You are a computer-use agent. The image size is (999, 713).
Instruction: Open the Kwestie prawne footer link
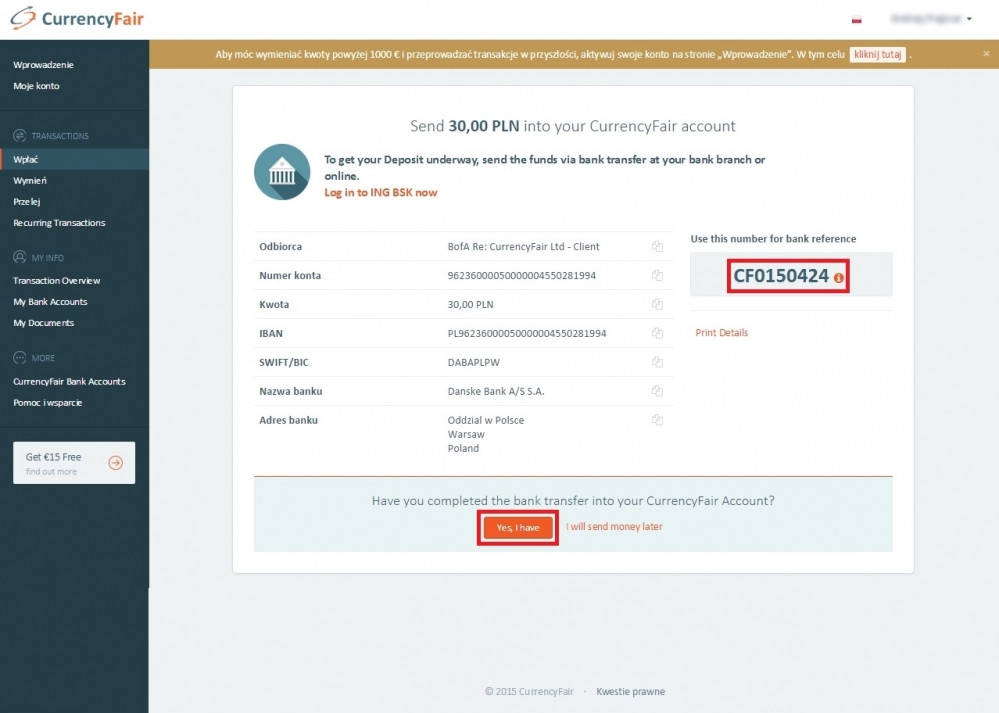click(631, 692)
